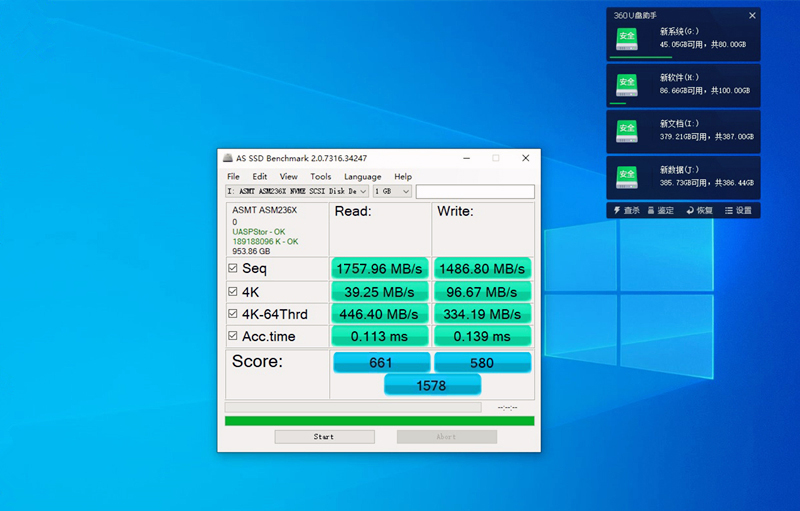Click the green drive icon for 新软件(K:)
Screen dimensions: 800x511
click(x=627, y=84)
